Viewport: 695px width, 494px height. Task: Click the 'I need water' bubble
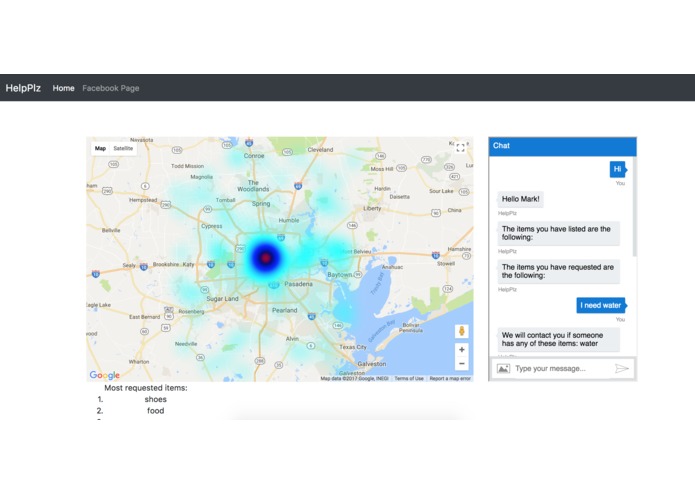601,305
